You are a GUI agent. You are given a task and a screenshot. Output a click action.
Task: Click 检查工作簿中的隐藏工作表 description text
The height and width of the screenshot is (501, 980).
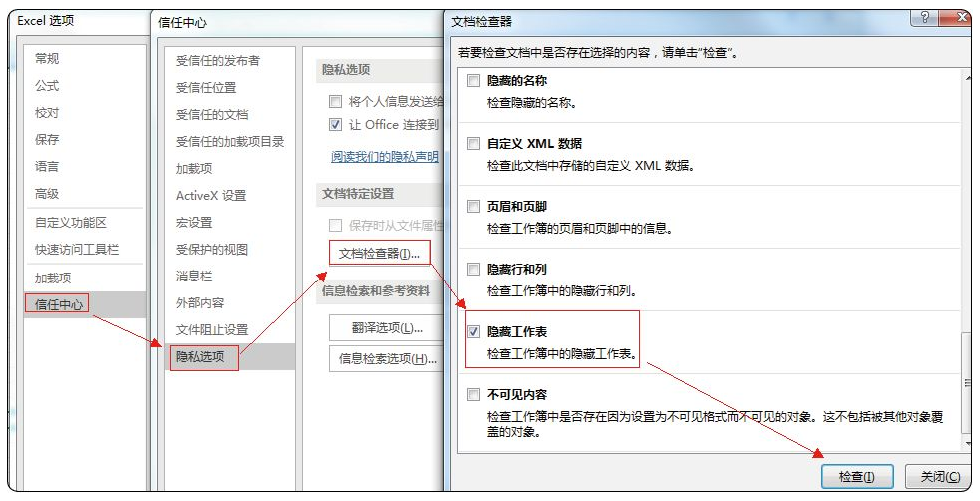562,354
